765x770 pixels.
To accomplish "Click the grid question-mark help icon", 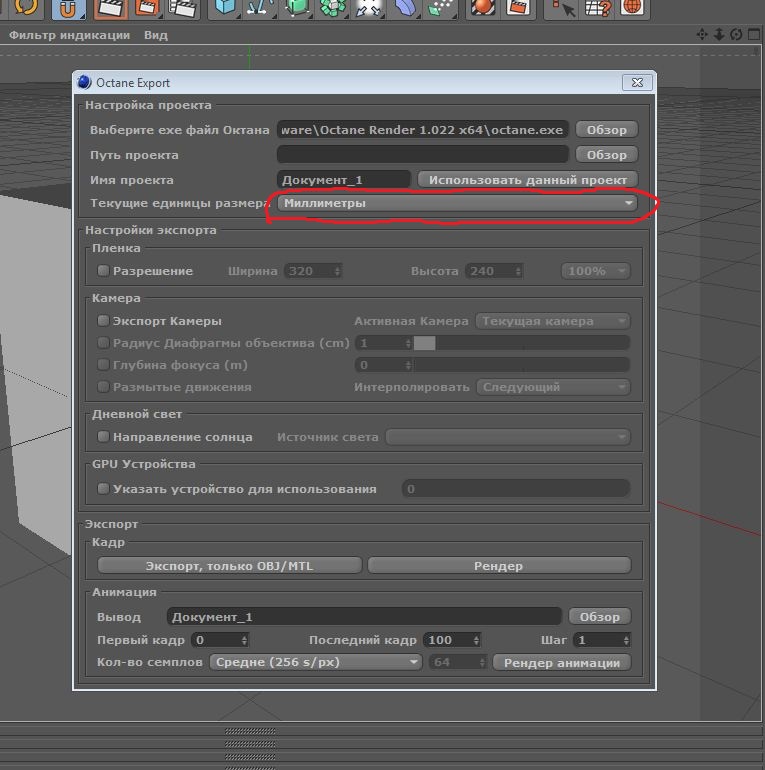I will click(x=598, y=8).
